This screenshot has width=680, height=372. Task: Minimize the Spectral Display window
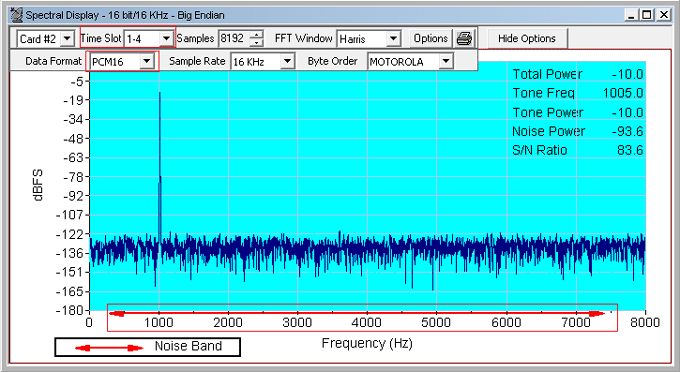pos(632,15)
